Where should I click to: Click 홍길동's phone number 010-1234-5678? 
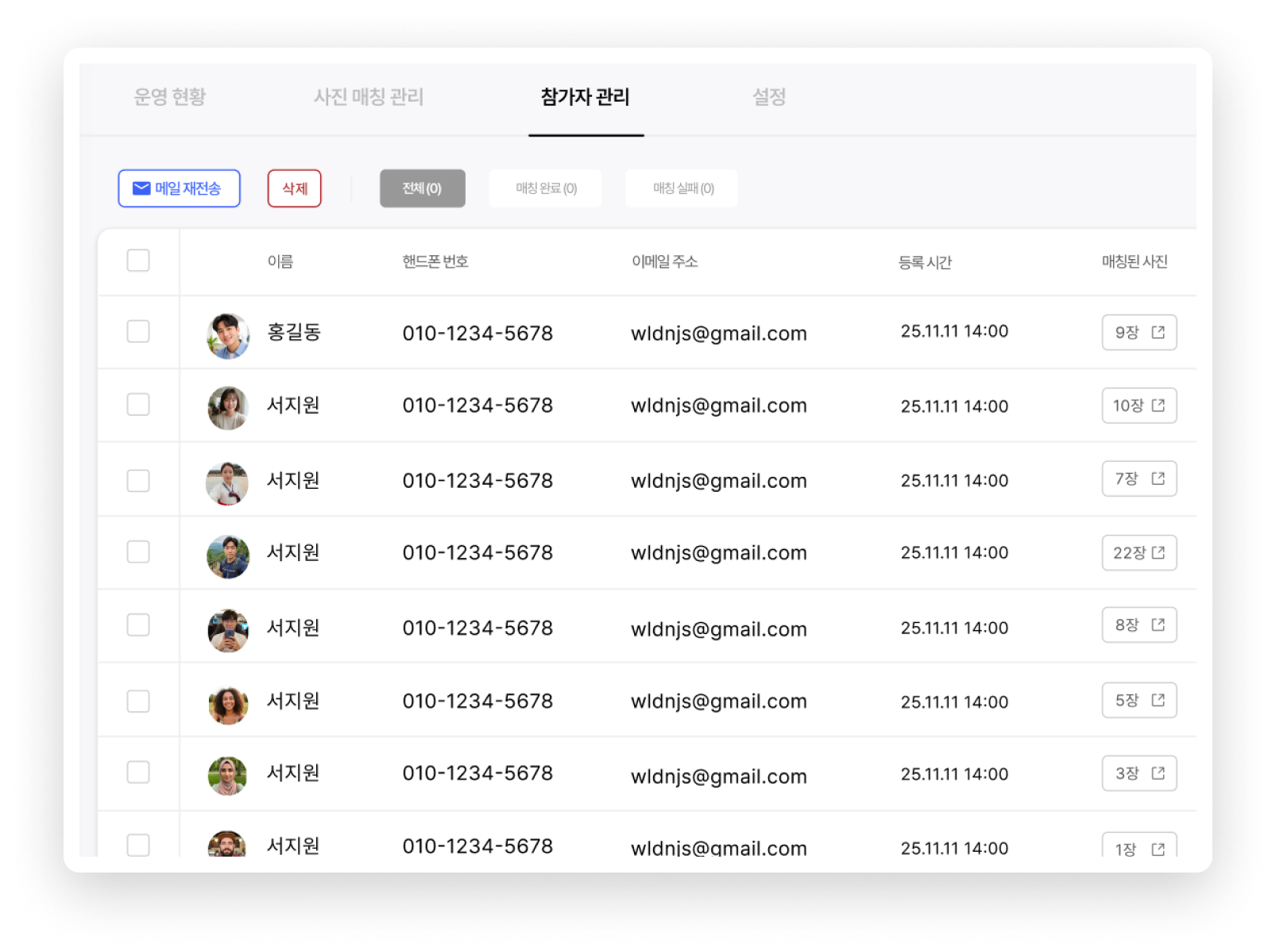(x=478, y=333)
